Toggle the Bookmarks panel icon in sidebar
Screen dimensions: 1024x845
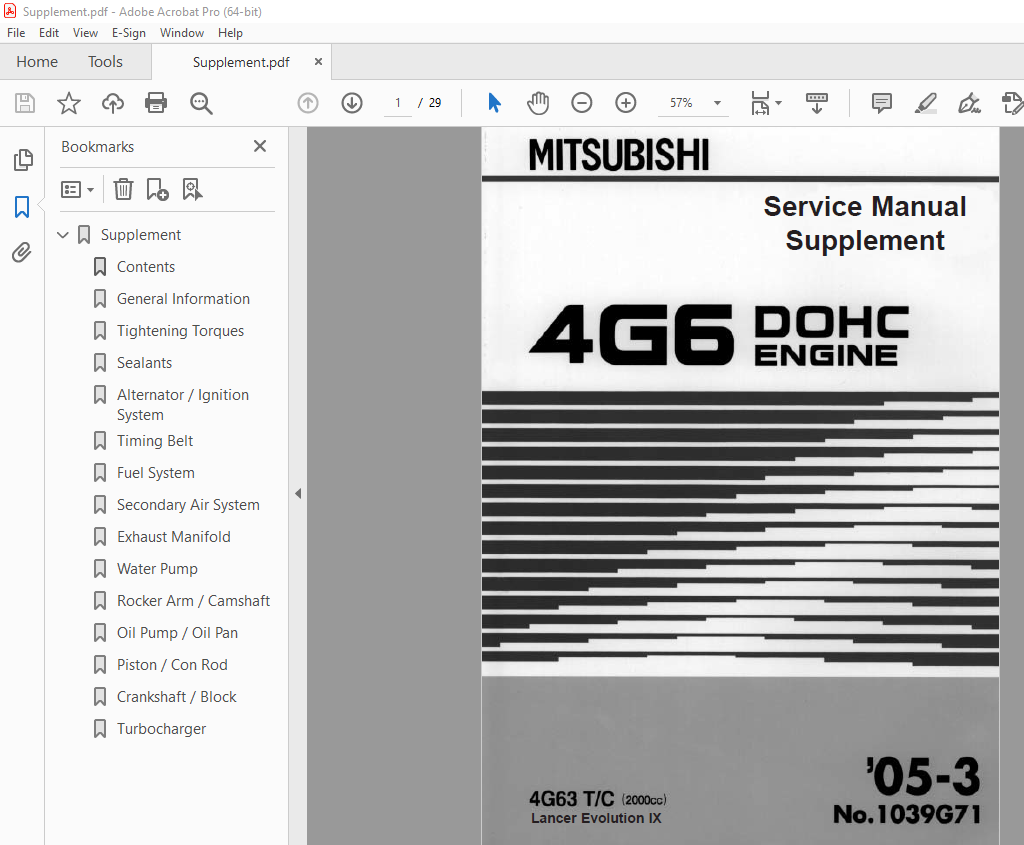(22, 207)
